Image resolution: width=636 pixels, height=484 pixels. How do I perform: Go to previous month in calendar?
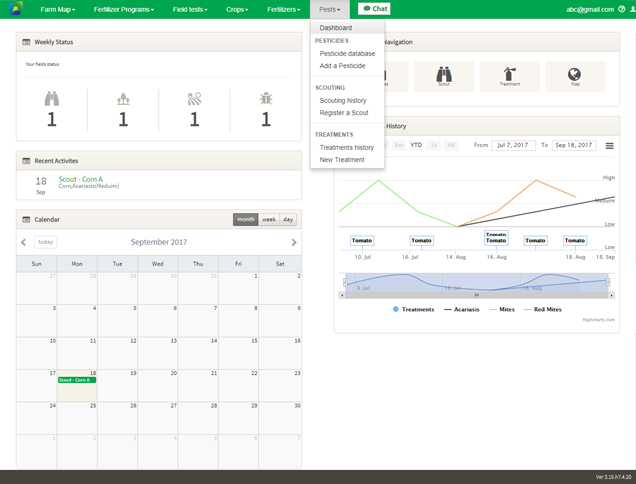(24, 242)
